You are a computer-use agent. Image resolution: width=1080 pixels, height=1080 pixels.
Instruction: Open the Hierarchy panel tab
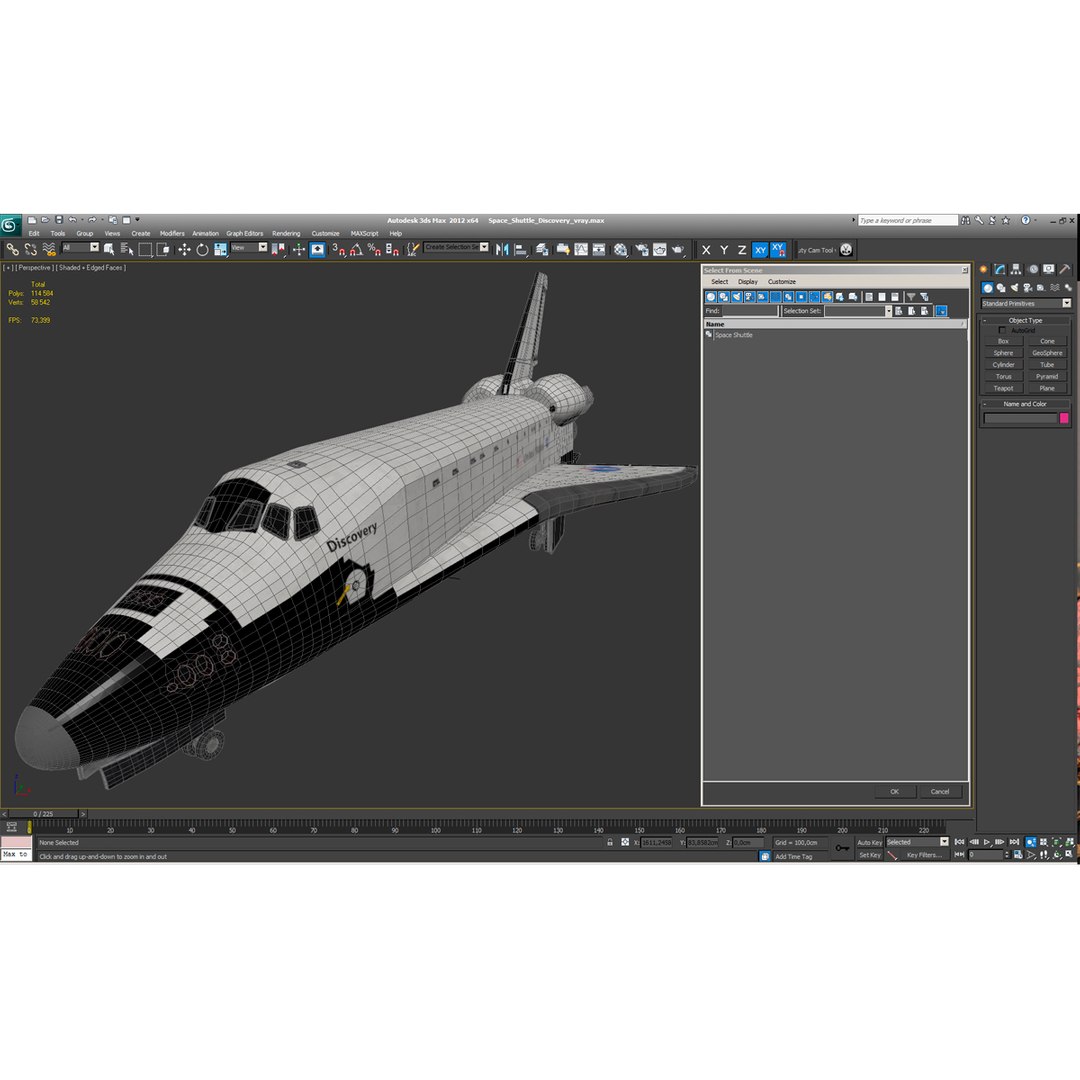point(1016,269)
